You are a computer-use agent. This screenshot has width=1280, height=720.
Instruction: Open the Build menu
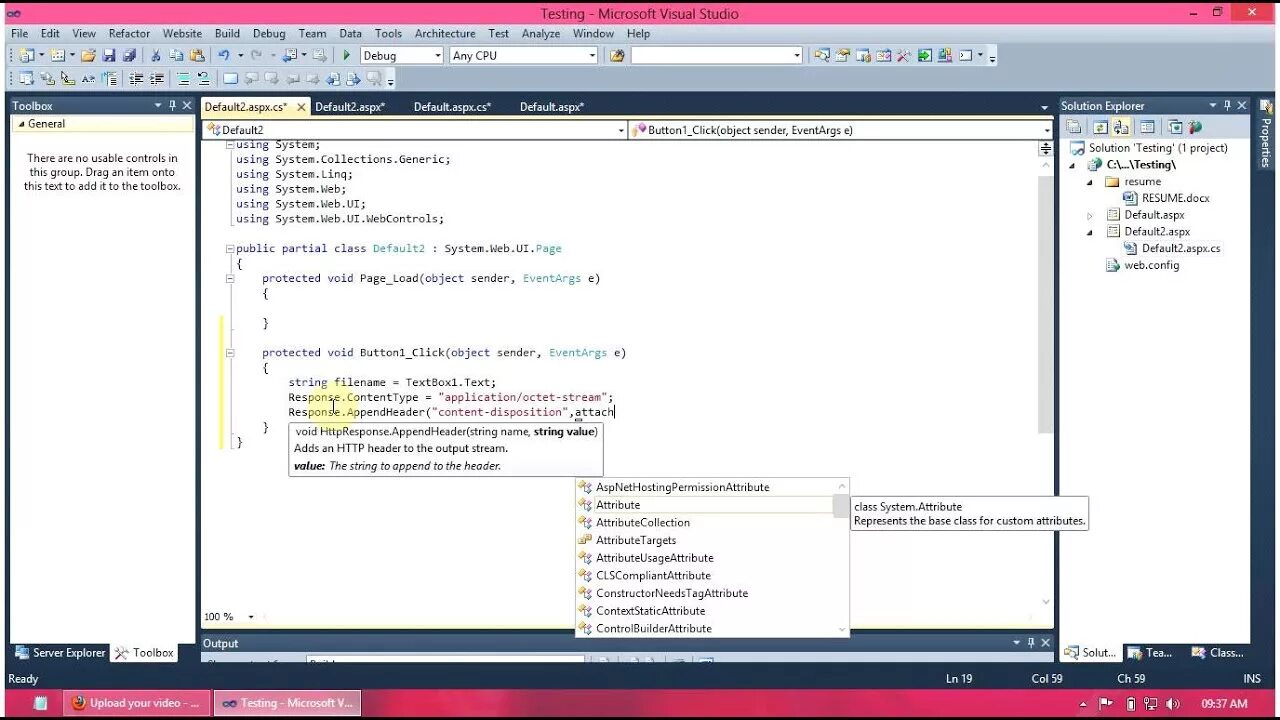coord(227,33)
